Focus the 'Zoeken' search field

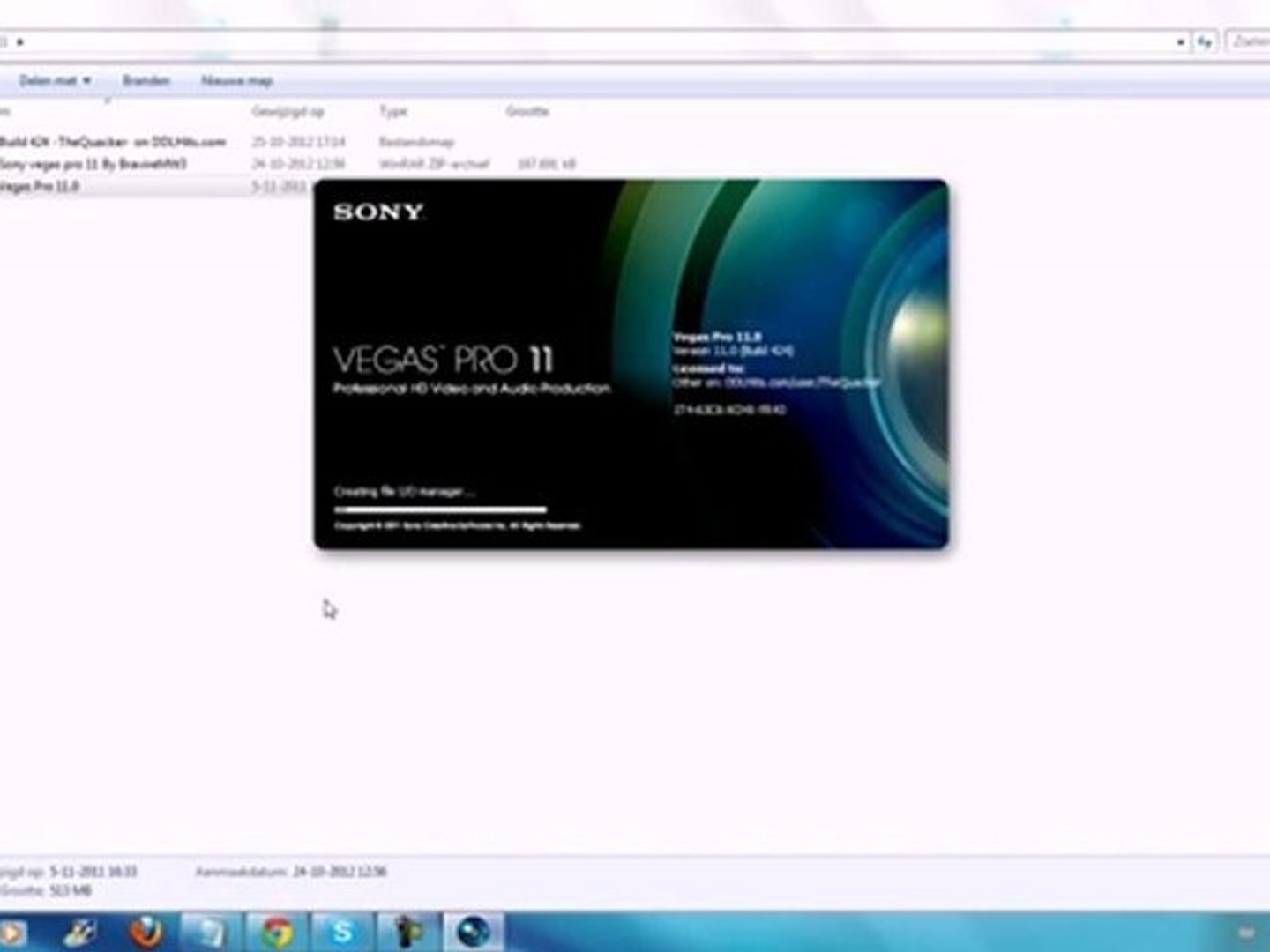[1249, 41]
